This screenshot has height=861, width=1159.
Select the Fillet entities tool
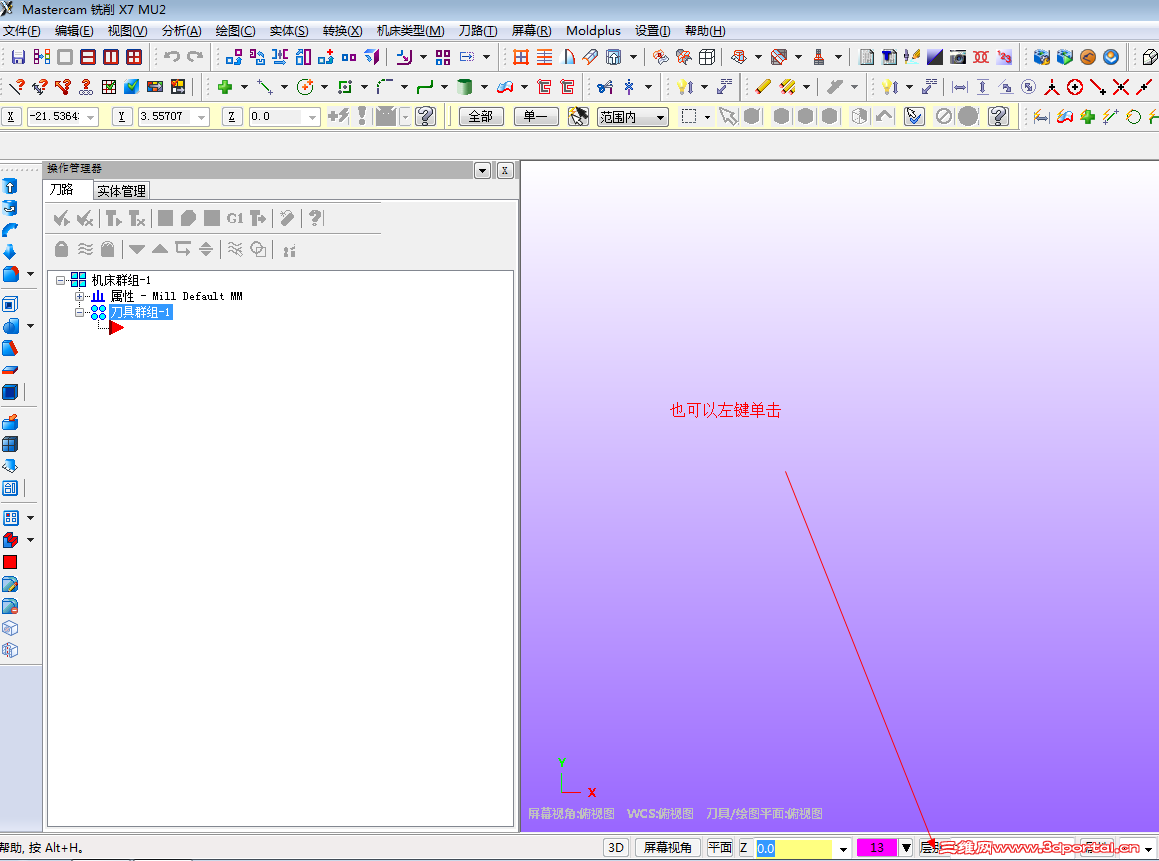click(385, 87)
